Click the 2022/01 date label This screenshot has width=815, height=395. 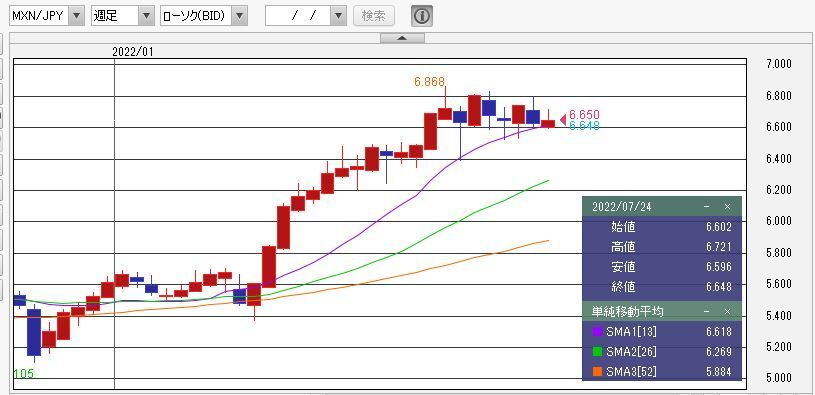(133, 51)
